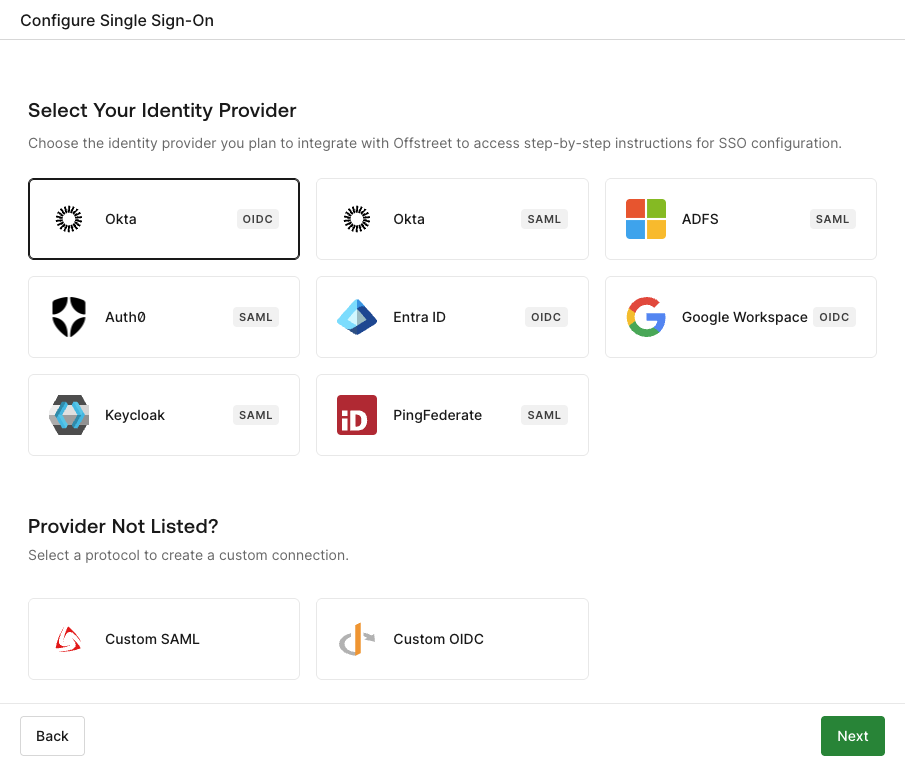
Task: Click the ADFS Microsoft four-square logo
Action: [x=646, y=219]
